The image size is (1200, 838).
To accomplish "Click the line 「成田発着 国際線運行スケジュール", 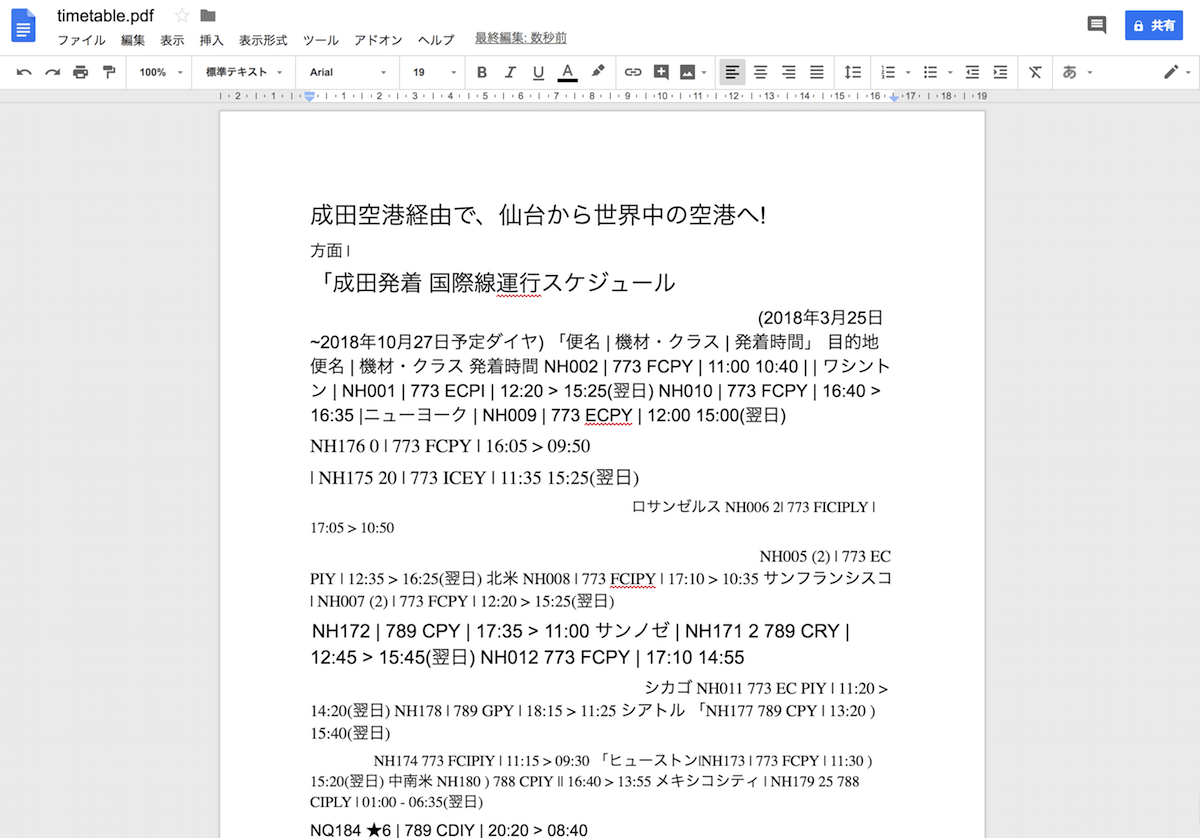I will click(493, 283).
